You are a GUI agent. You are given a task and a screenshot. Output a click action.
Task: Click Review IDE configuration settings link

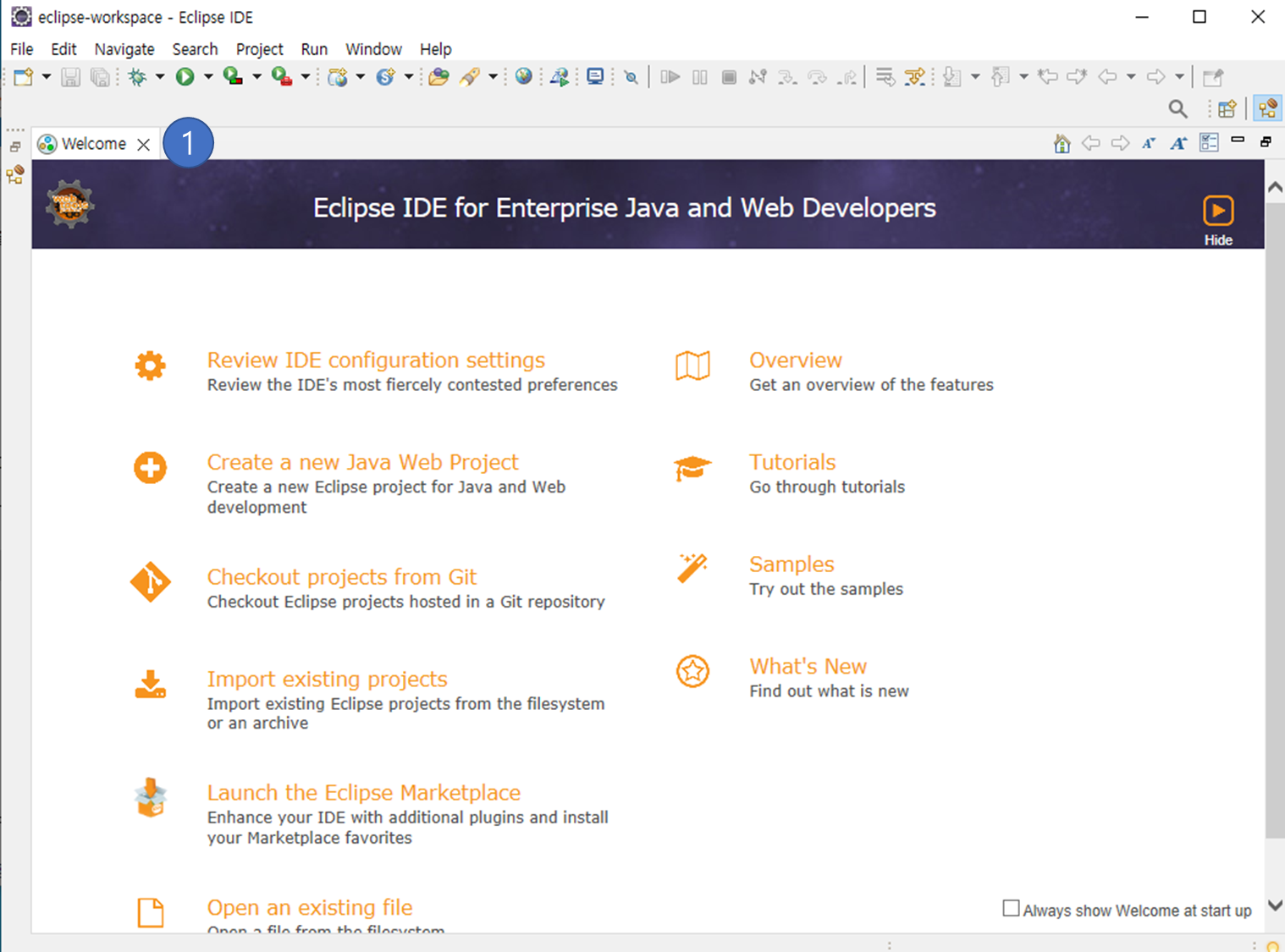pos(376,360)
